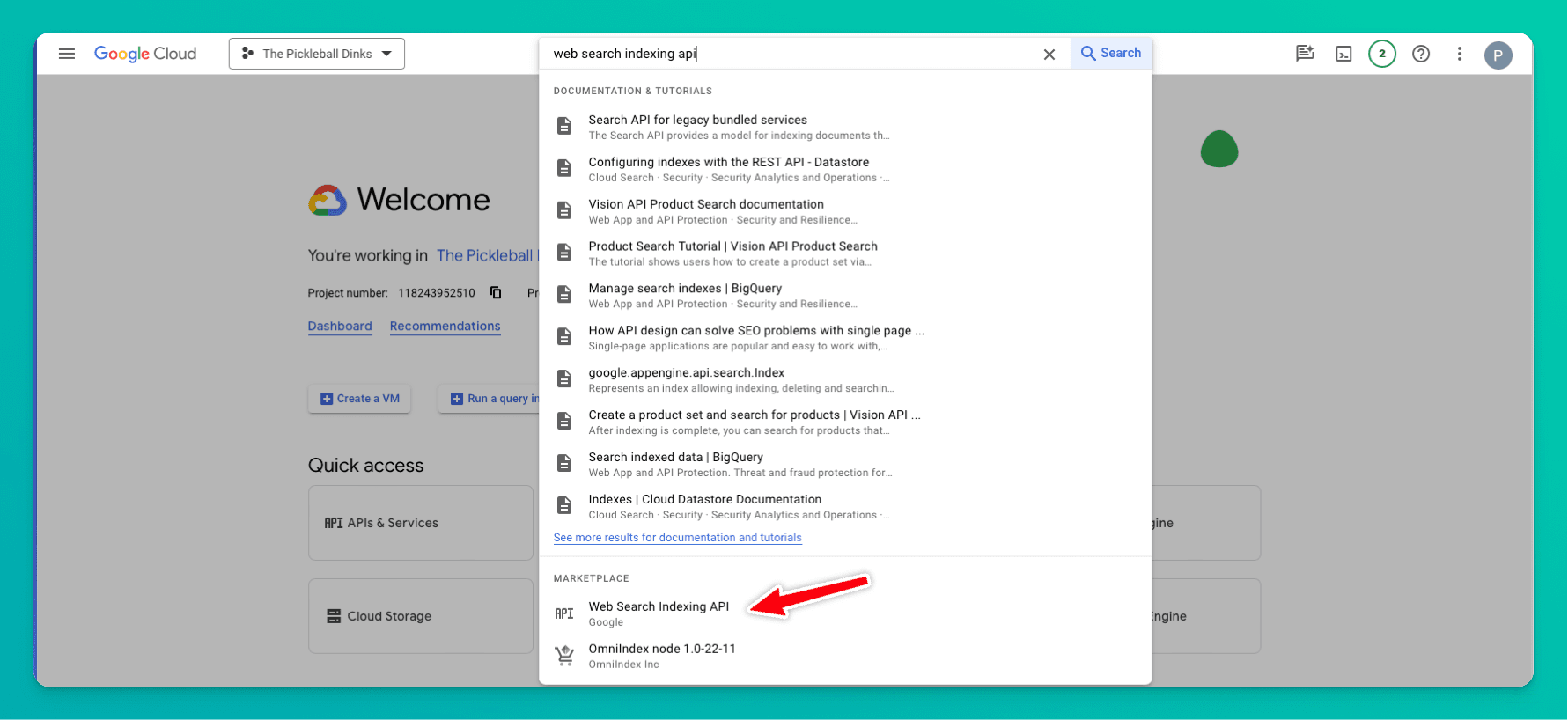The image size is (1568, 720).
Task: Open the Cloud Storage quick access card
Action: coord(421,616)
